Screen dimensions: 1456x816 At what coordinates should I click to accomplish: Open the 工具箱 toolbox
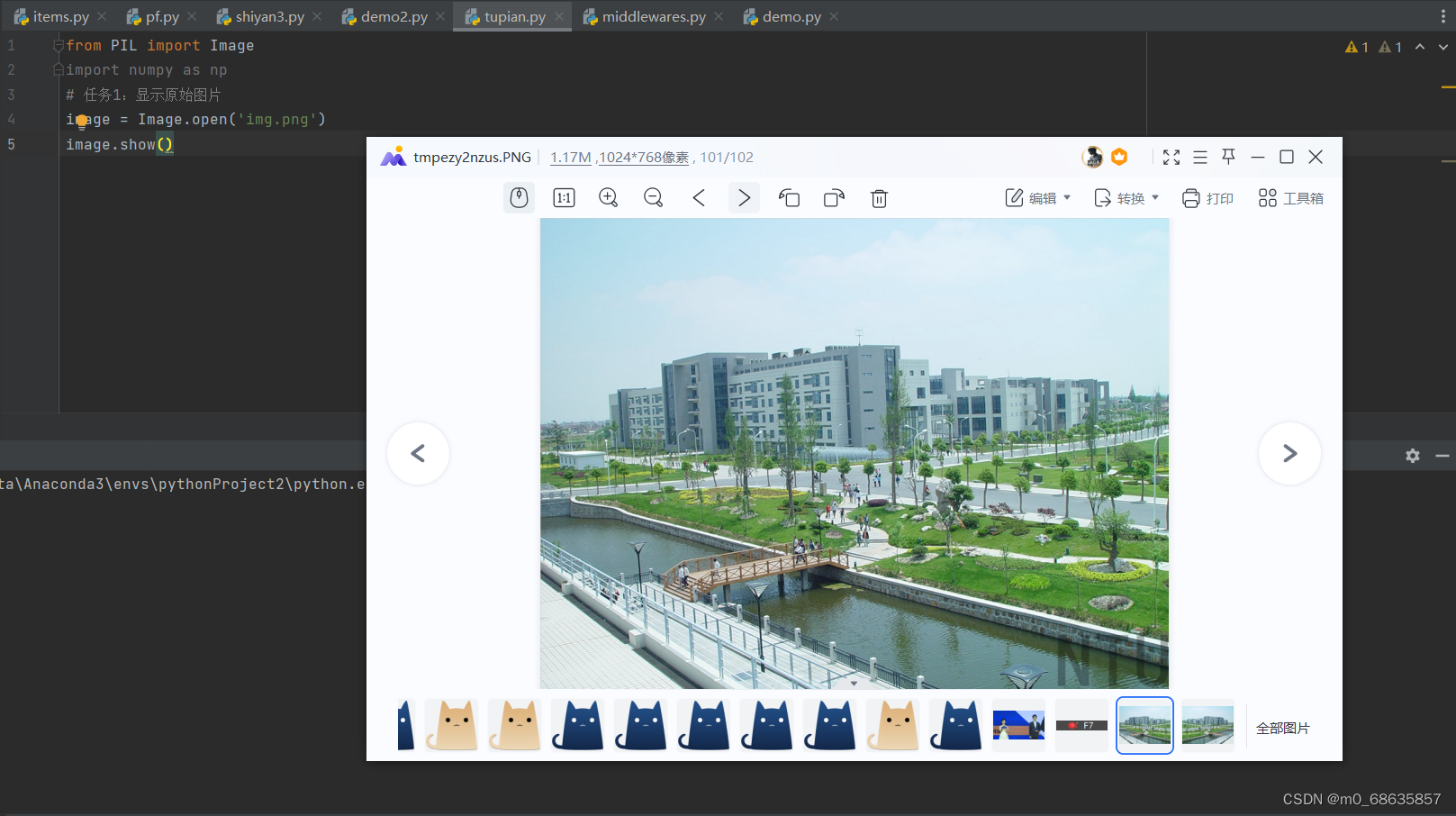coord(1290,198)
